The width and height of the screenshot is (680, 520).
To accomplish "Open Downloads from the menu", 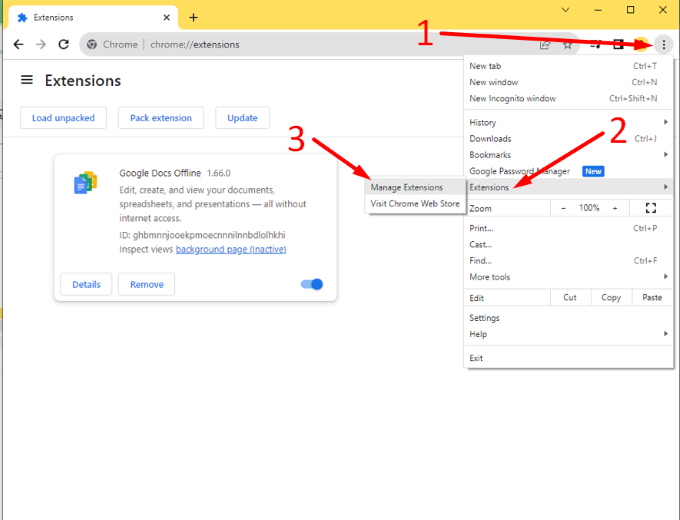I will pos(569,138).
